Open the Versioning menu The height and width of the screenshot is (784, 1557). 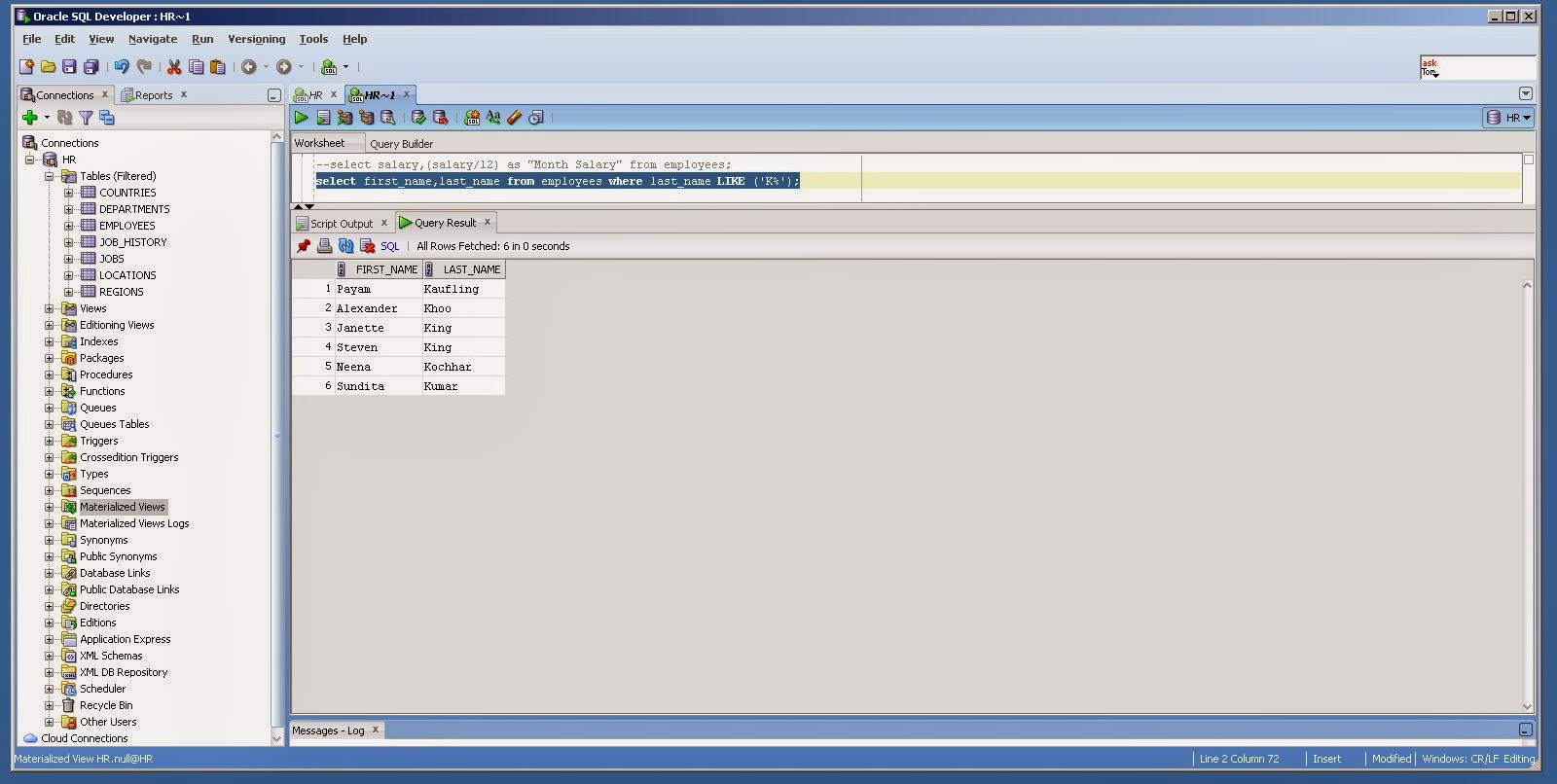pos(257,39)
